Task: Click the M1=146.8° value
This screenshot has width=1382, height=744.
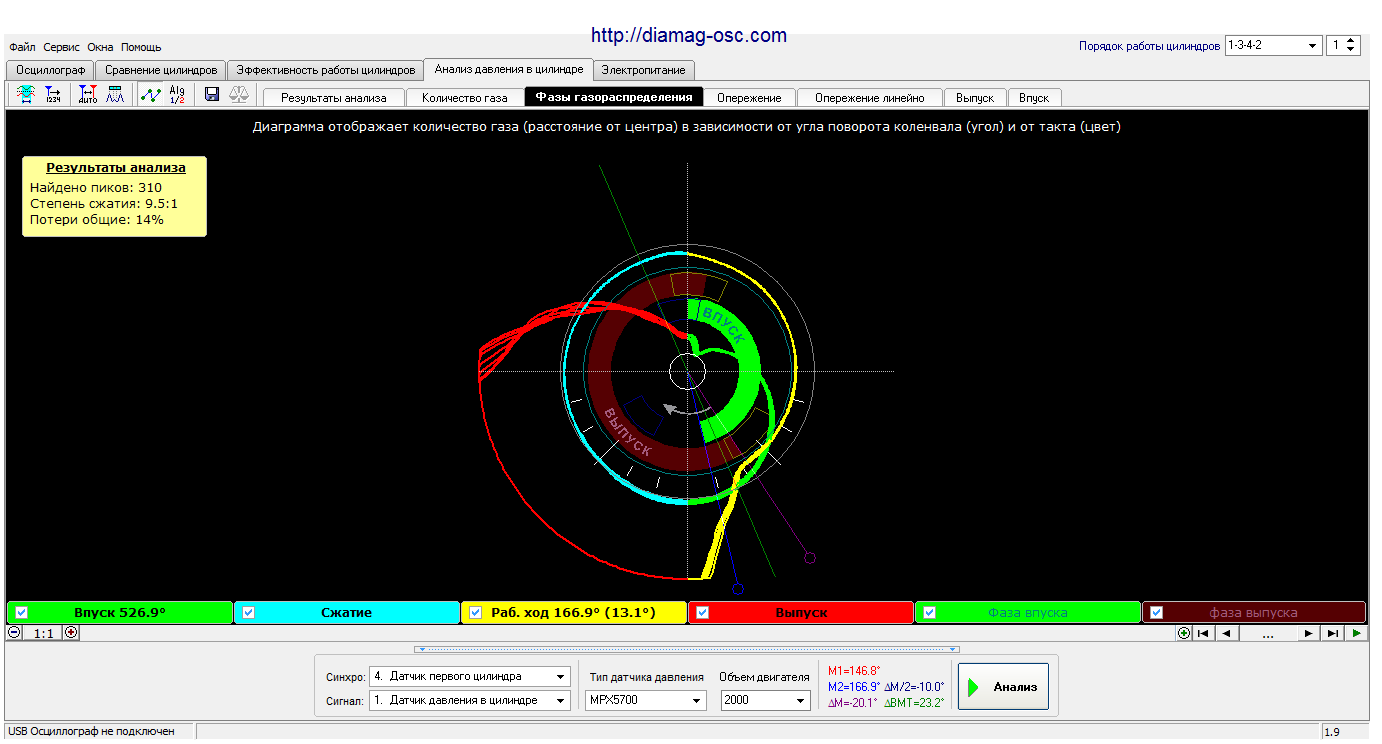Action: (854, 671)
